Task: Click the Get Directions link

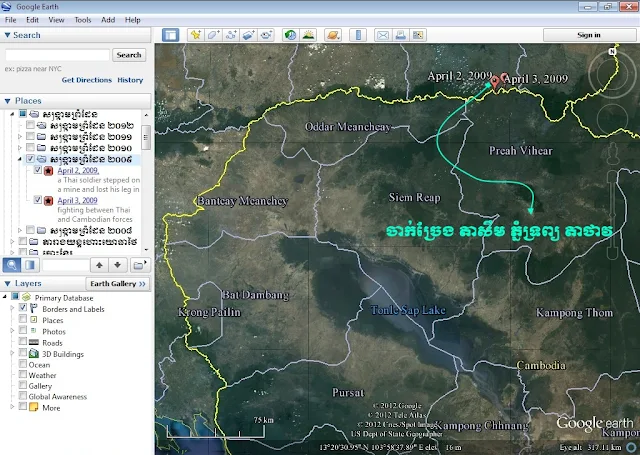Action: [x=87, y=80]
